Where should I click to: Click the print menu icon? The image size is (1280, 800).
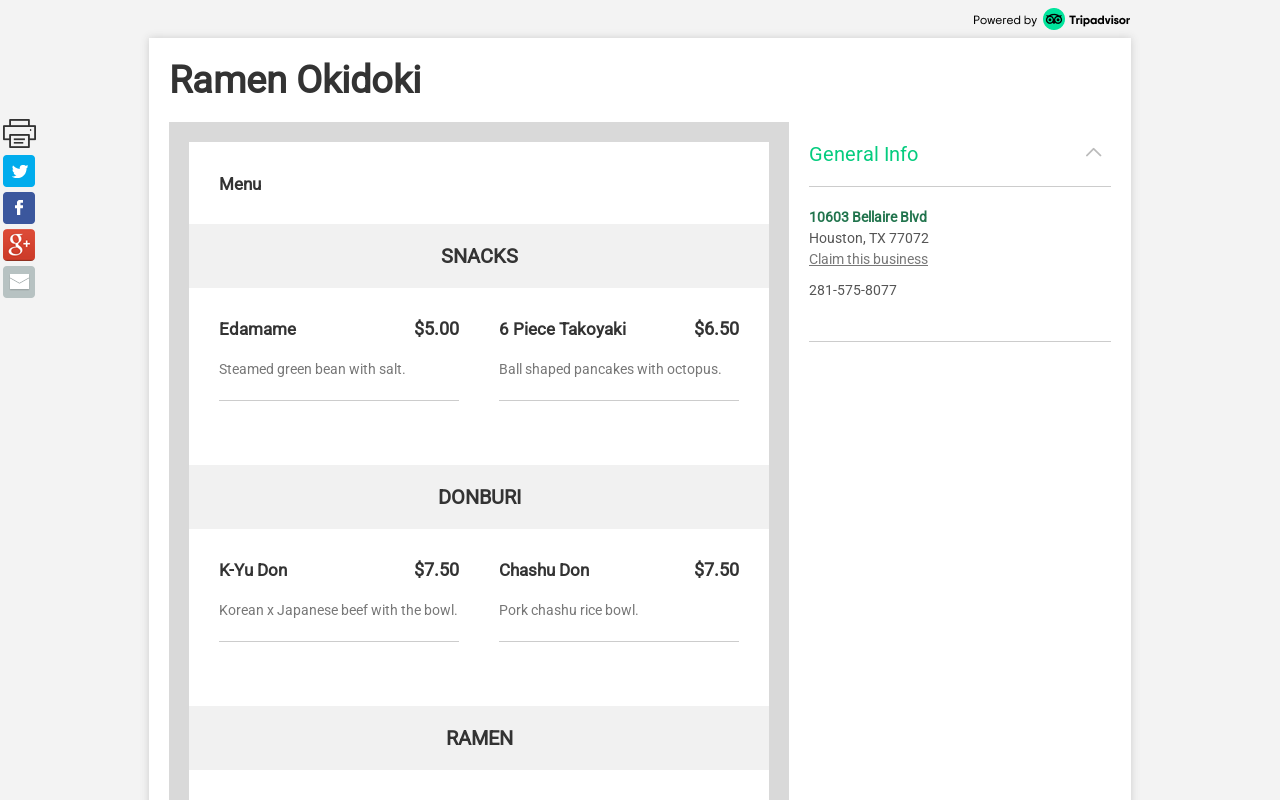point(19,133)
